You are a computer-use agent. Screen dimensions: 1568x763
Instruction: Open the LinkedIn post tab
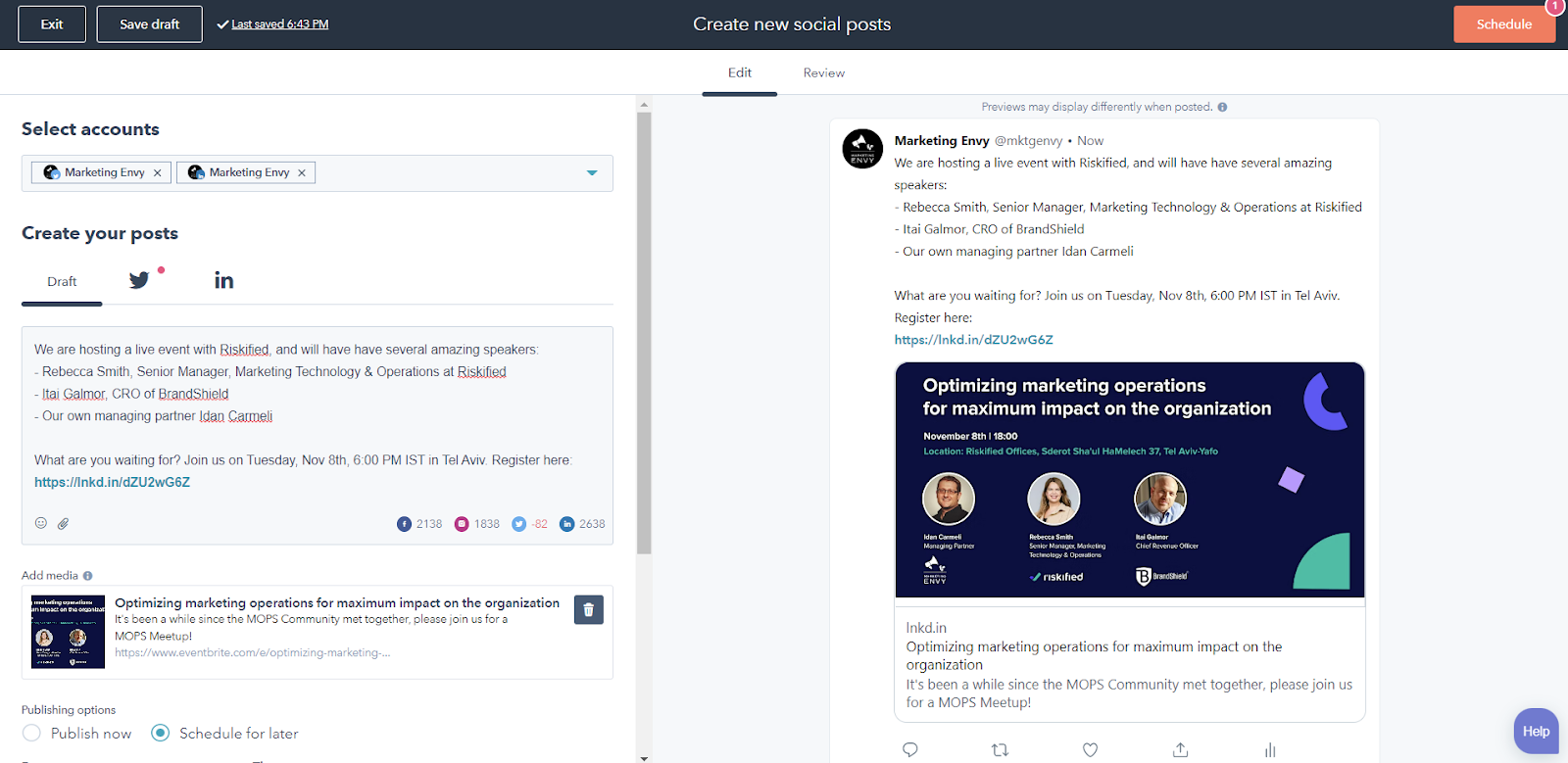(x=224, y=280)
